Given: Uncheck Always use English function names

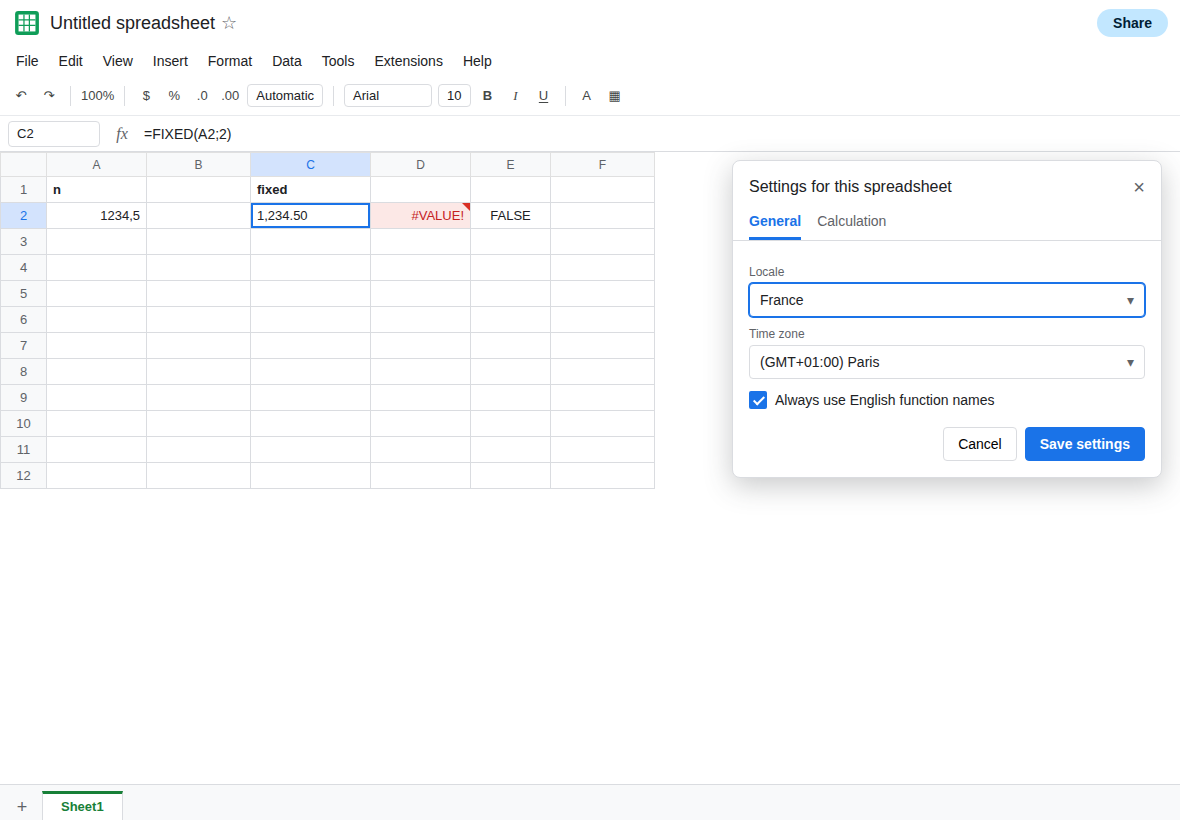Looking at the screenshot, I should point(758,400).
